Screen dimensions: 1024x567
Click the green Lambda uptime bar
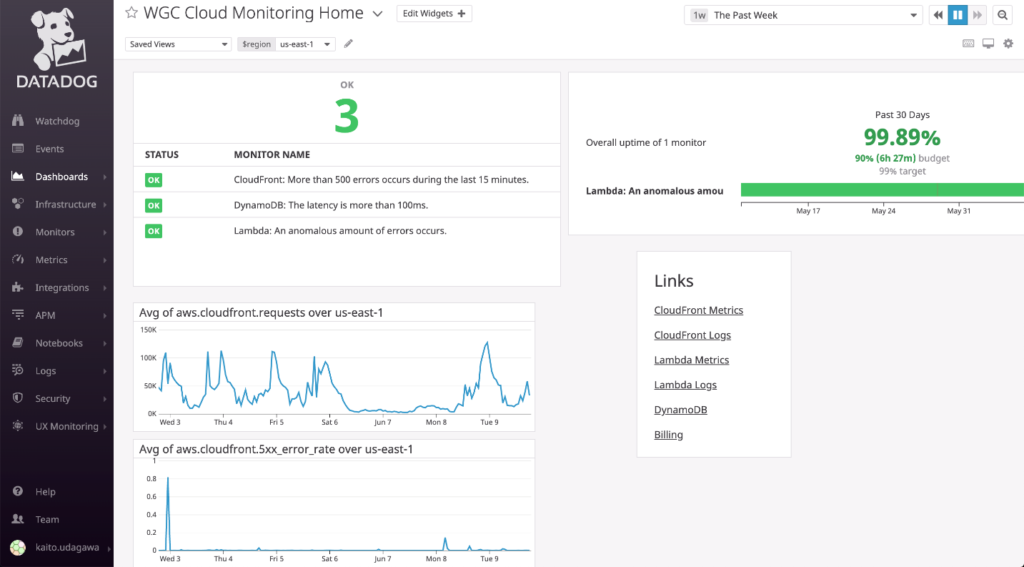coord(882,190)
